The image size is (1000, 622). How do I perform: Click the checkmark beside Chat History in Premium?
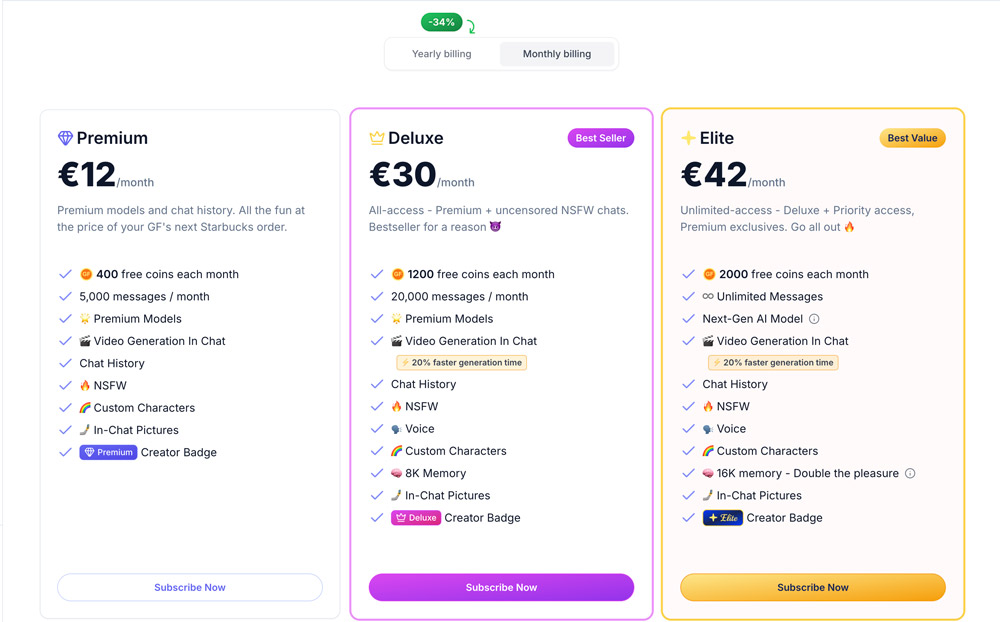point(65,363)
